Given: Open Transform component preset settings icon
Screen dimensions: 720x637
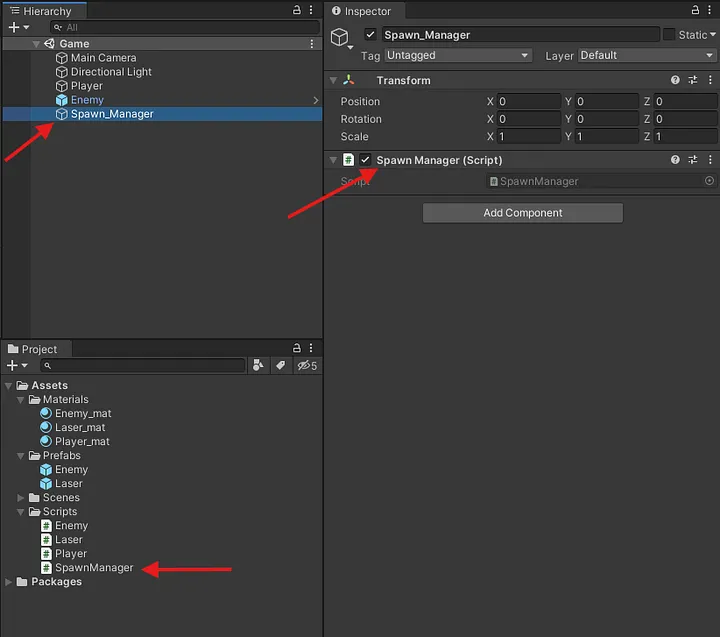Looking at the screenshot, I should tap(692, 80).
